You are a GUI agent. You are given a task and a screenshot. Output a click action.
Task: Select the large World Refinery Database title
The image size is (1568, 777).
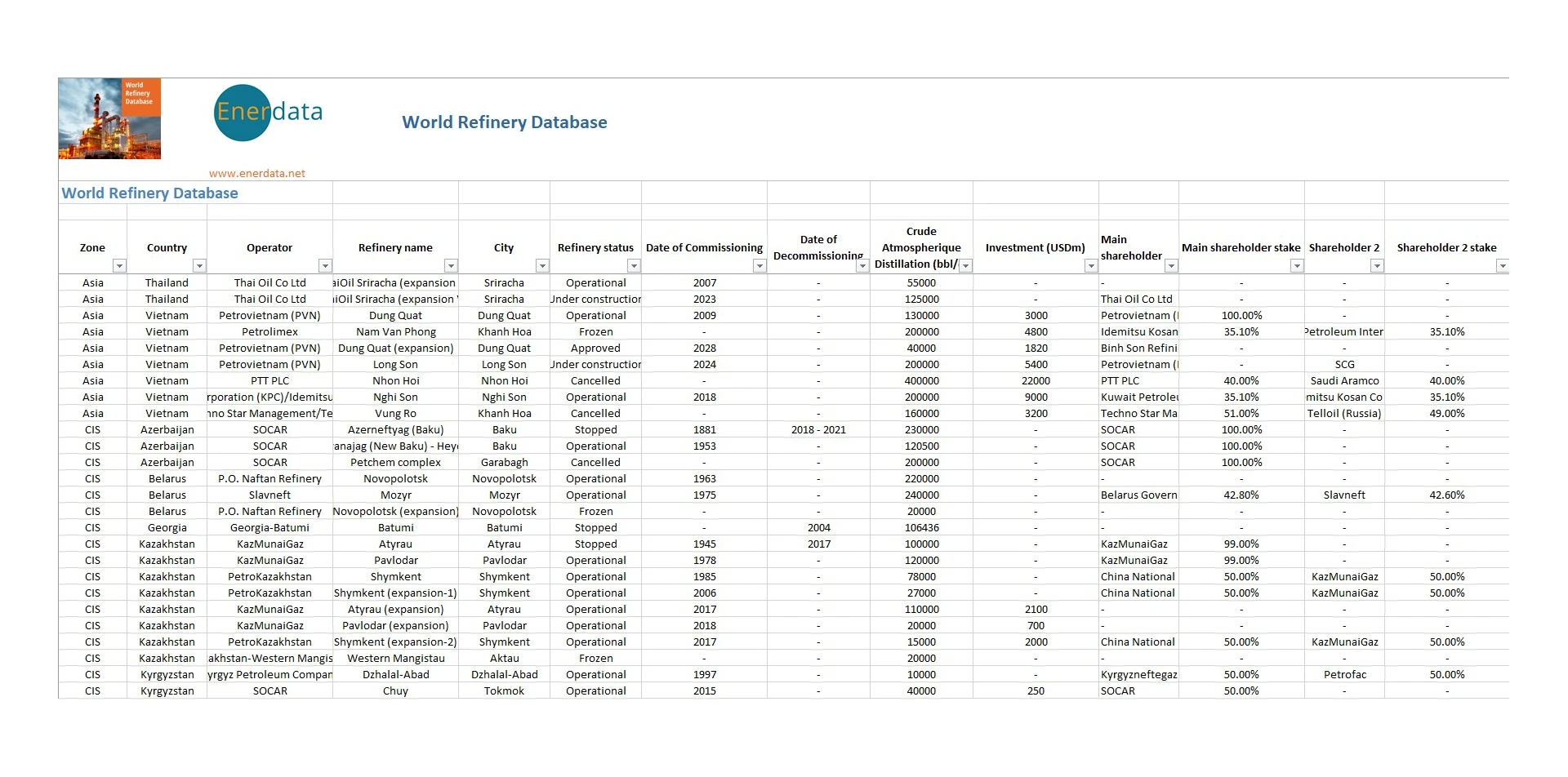click(x=505, y=122)
